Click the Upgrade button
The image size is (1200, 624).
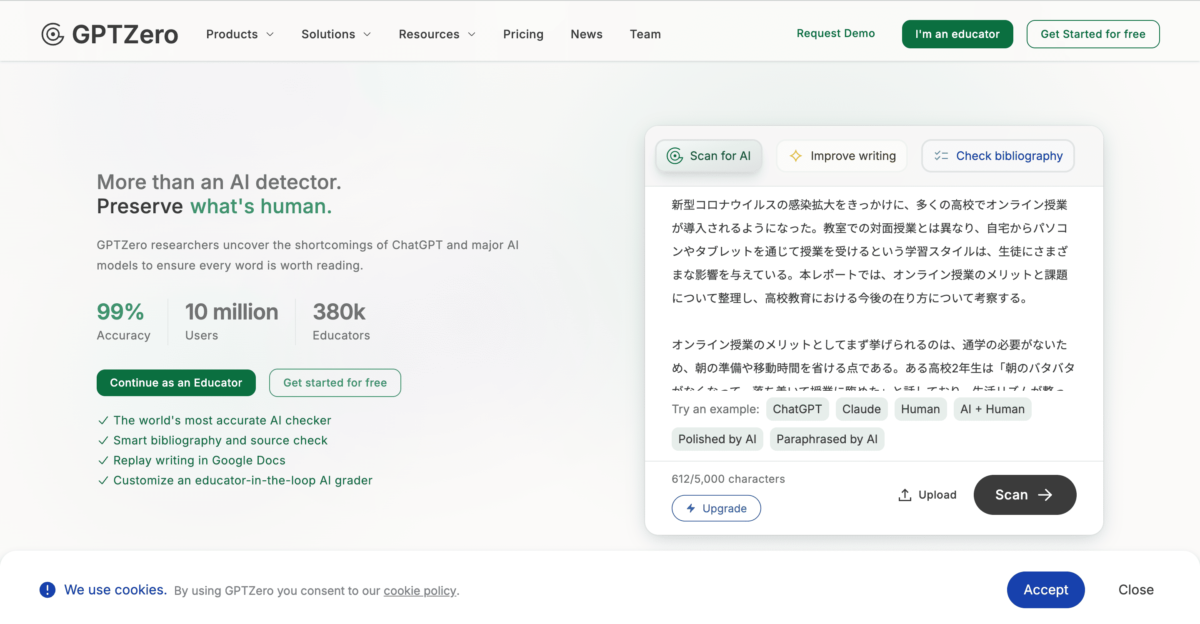point(716,508)
